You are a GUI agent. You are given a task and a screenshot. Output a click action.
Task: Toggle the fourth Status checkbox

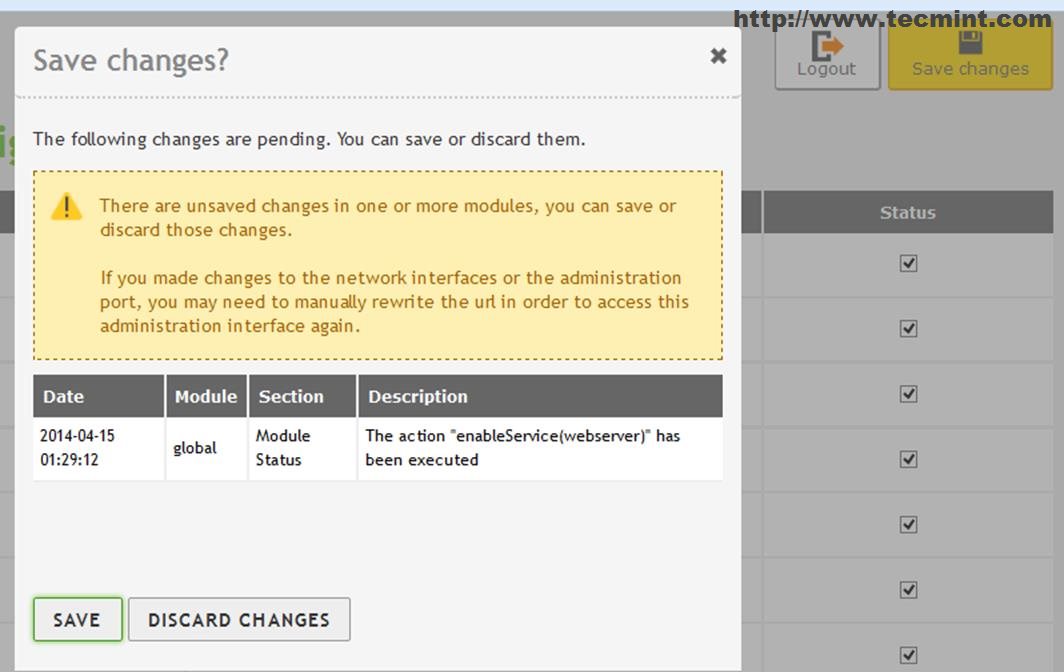(x=908, y=459)
